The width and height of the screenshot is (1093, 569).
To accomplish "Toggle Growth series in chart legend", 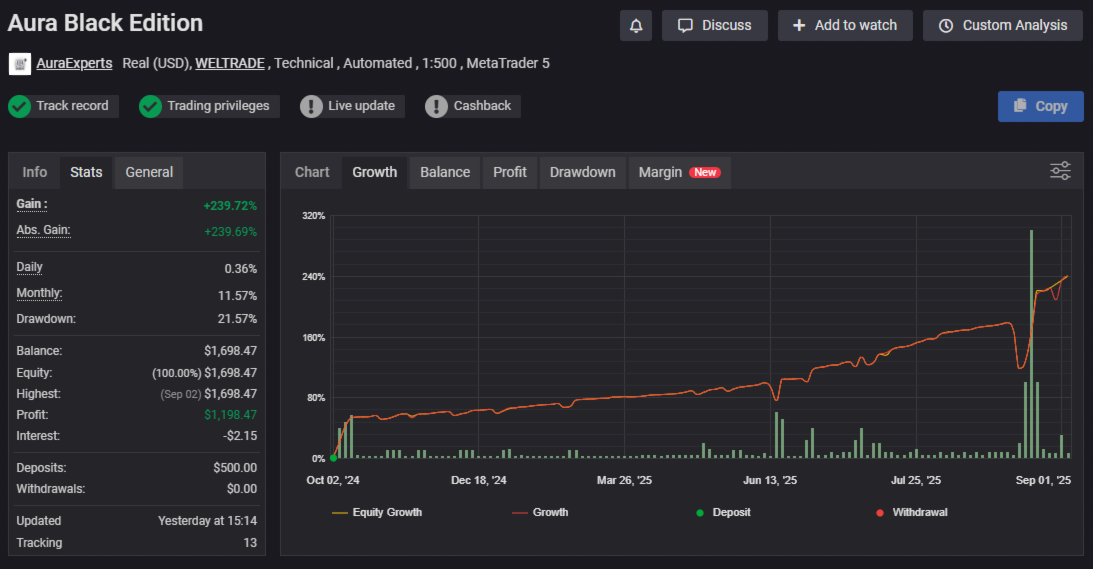I will pos(539,512).
